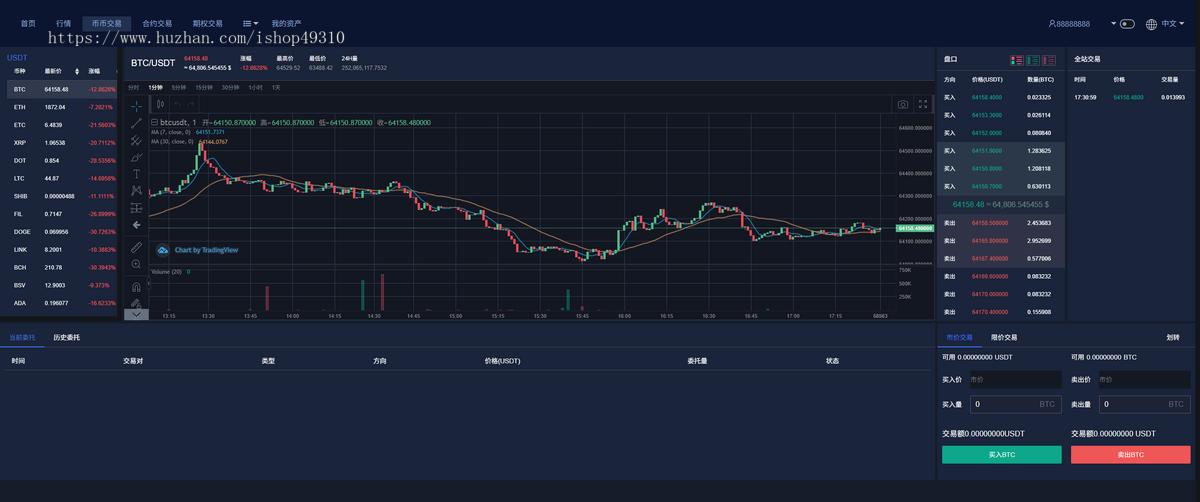
Task: Click the undo arrow in chart toolbar
Action: point(176,103)
